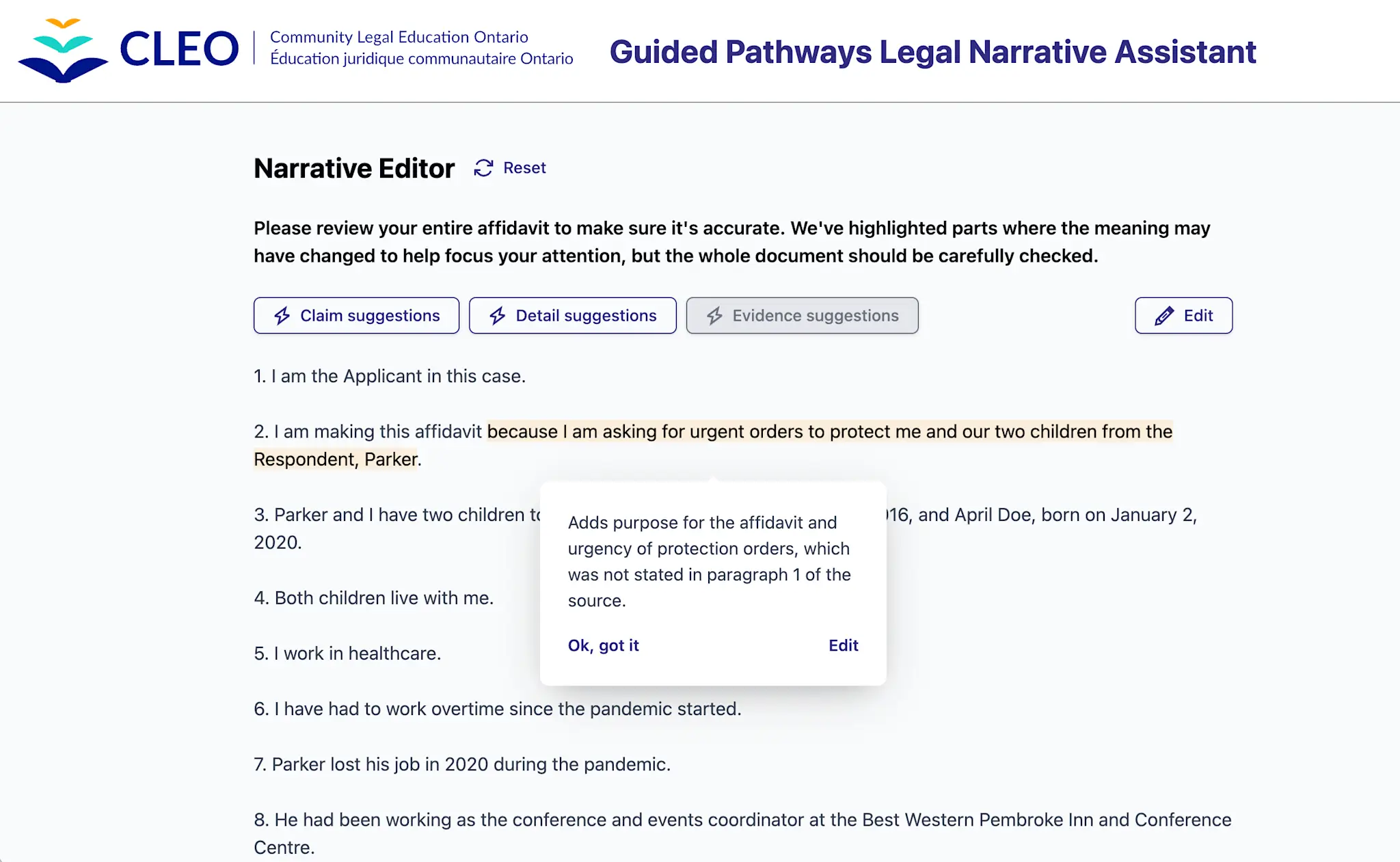Open Claim suggestions

pos(356,315)
